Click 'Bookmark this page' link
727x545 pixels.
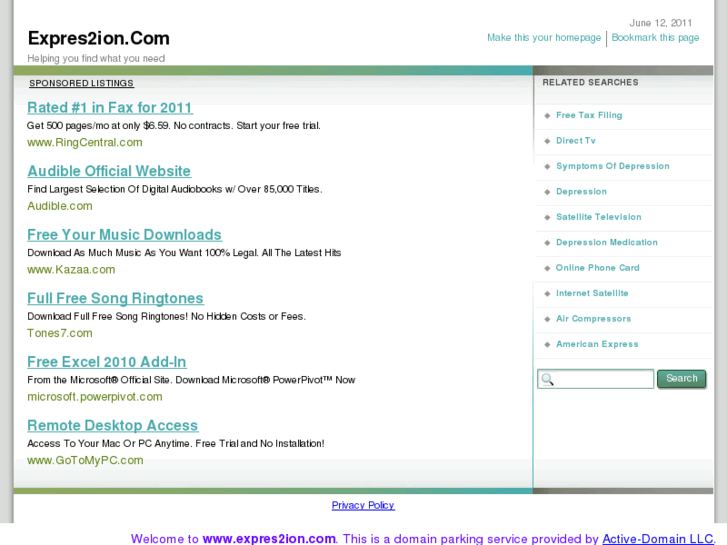(655, 38)
